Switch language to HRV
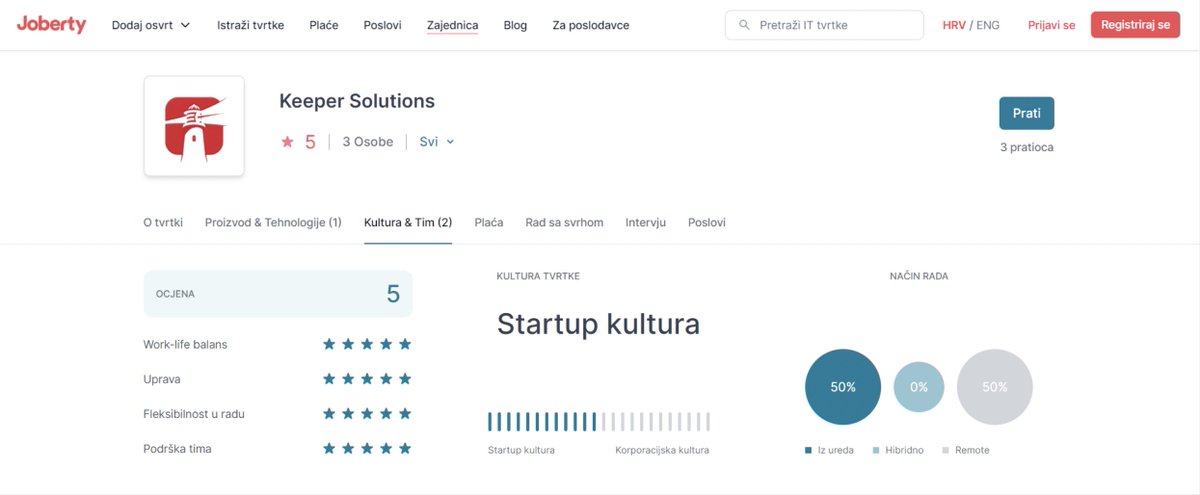 (954, 25)
